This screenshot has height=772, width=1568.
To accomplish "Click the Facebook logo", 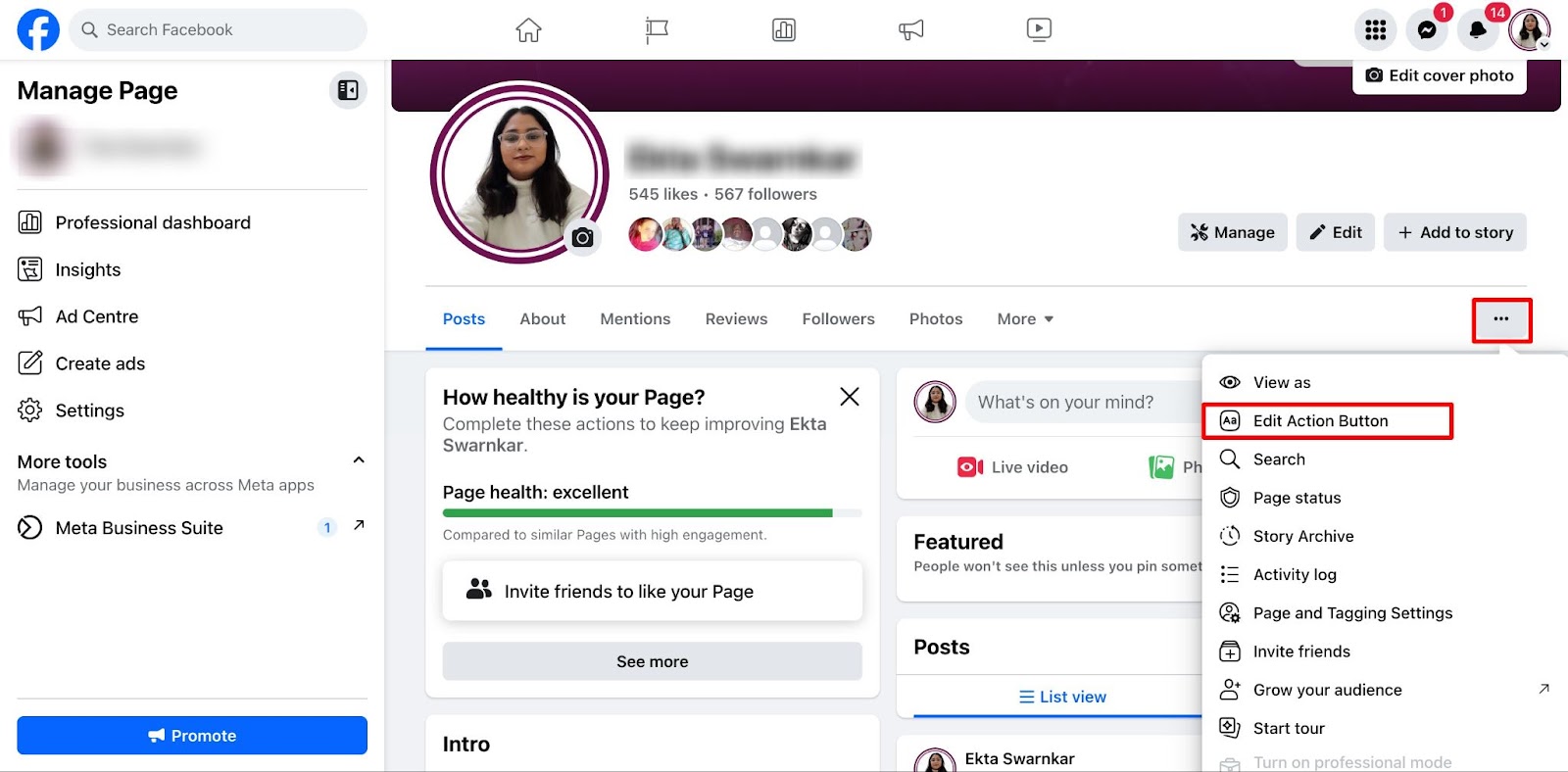I will pos(38,29).
